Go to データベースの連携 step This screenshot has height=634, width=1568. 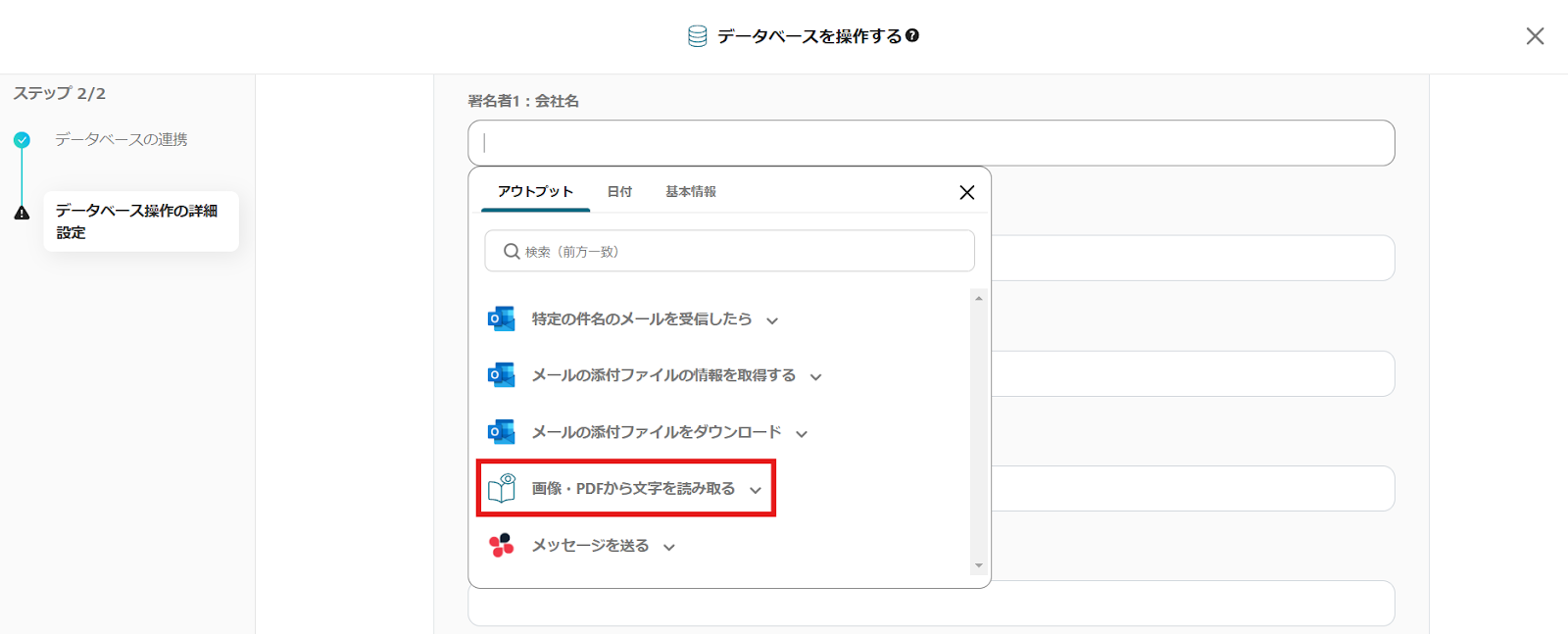tap(121, 140)
